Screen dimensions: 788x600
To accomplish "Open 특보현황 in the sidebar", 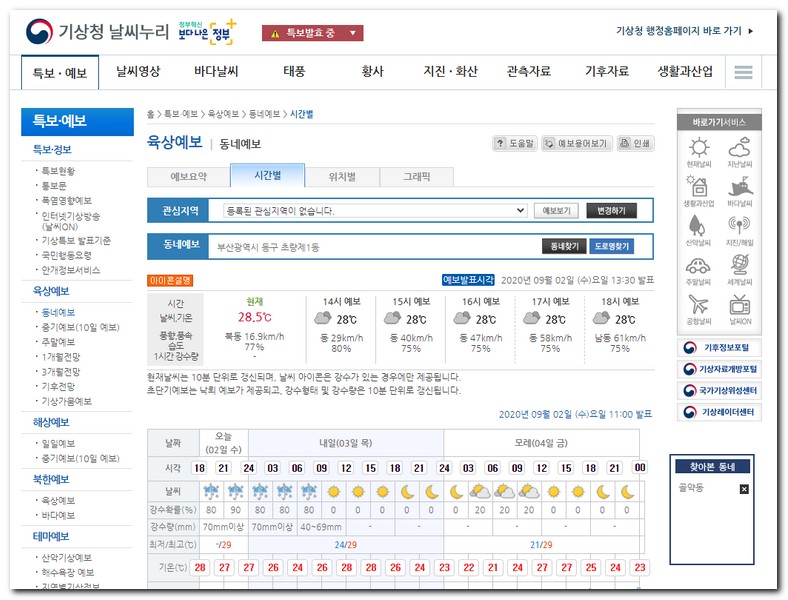I will (x=58, y=171).
